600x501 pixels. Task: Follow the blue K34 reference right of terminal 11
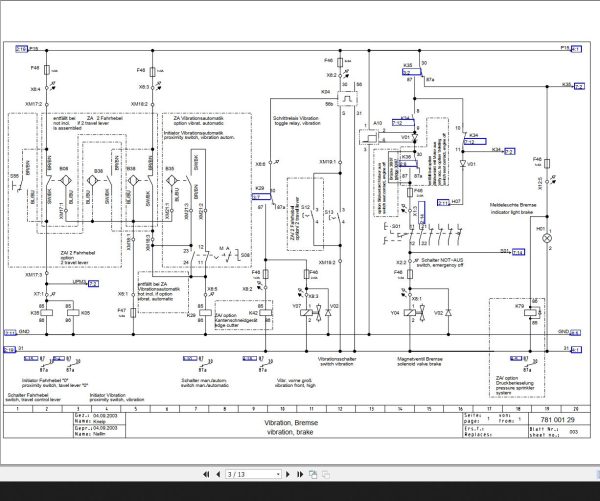point(509,151)
